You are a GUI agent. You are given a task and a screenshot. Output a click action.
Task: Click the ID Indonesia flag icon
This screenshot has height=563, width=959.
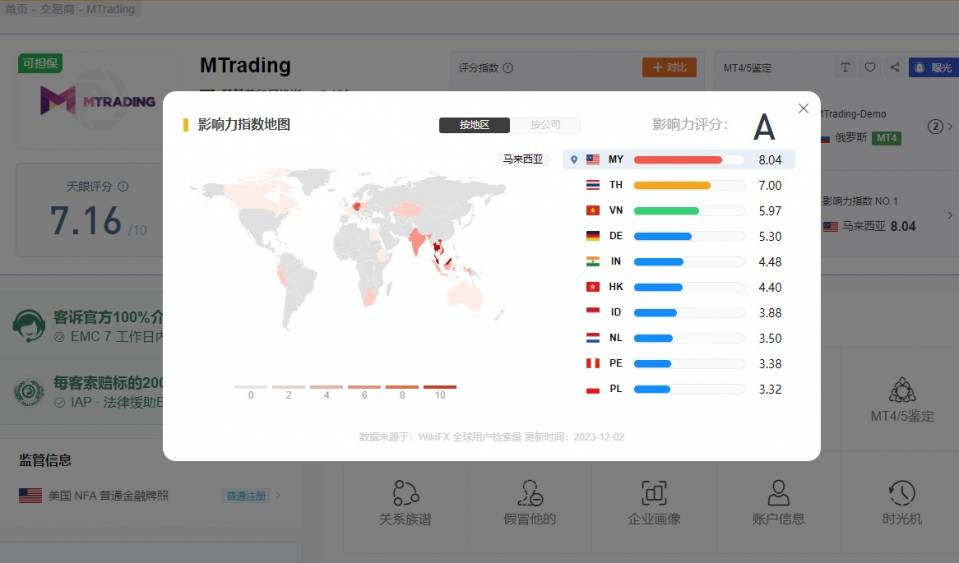click(593, 312)
